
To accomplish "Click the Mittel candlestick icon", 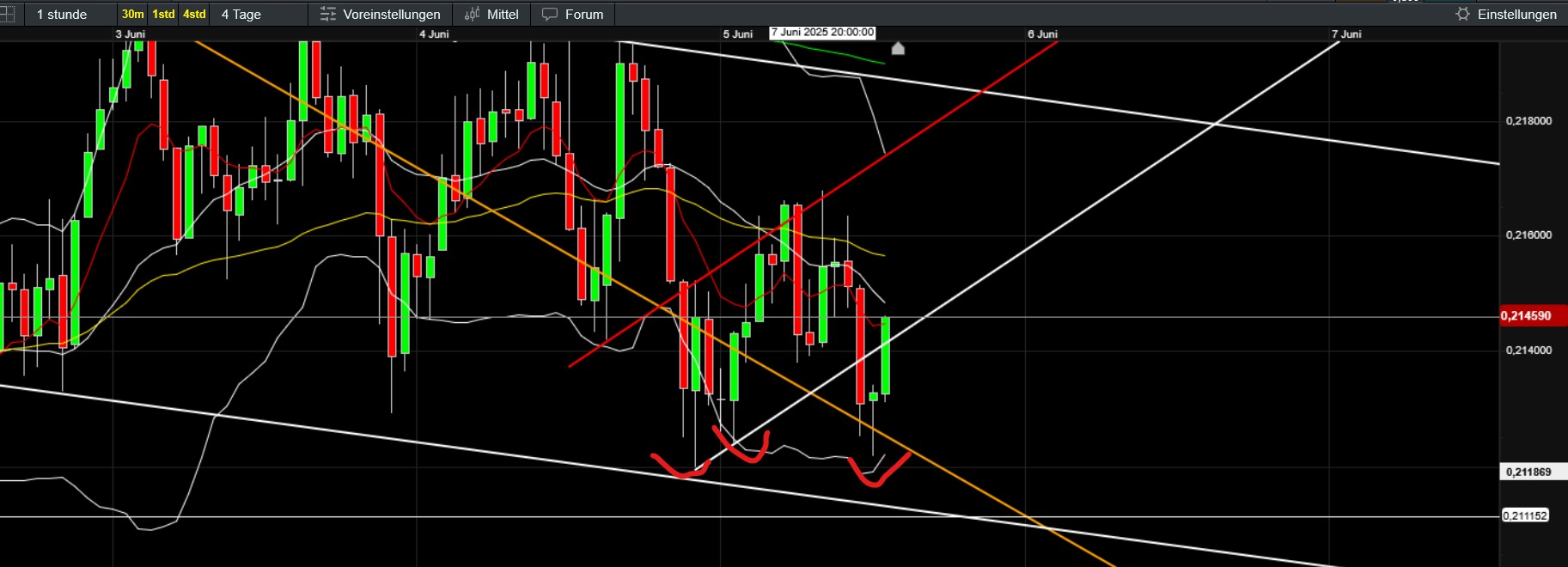I will pos(472,15).
